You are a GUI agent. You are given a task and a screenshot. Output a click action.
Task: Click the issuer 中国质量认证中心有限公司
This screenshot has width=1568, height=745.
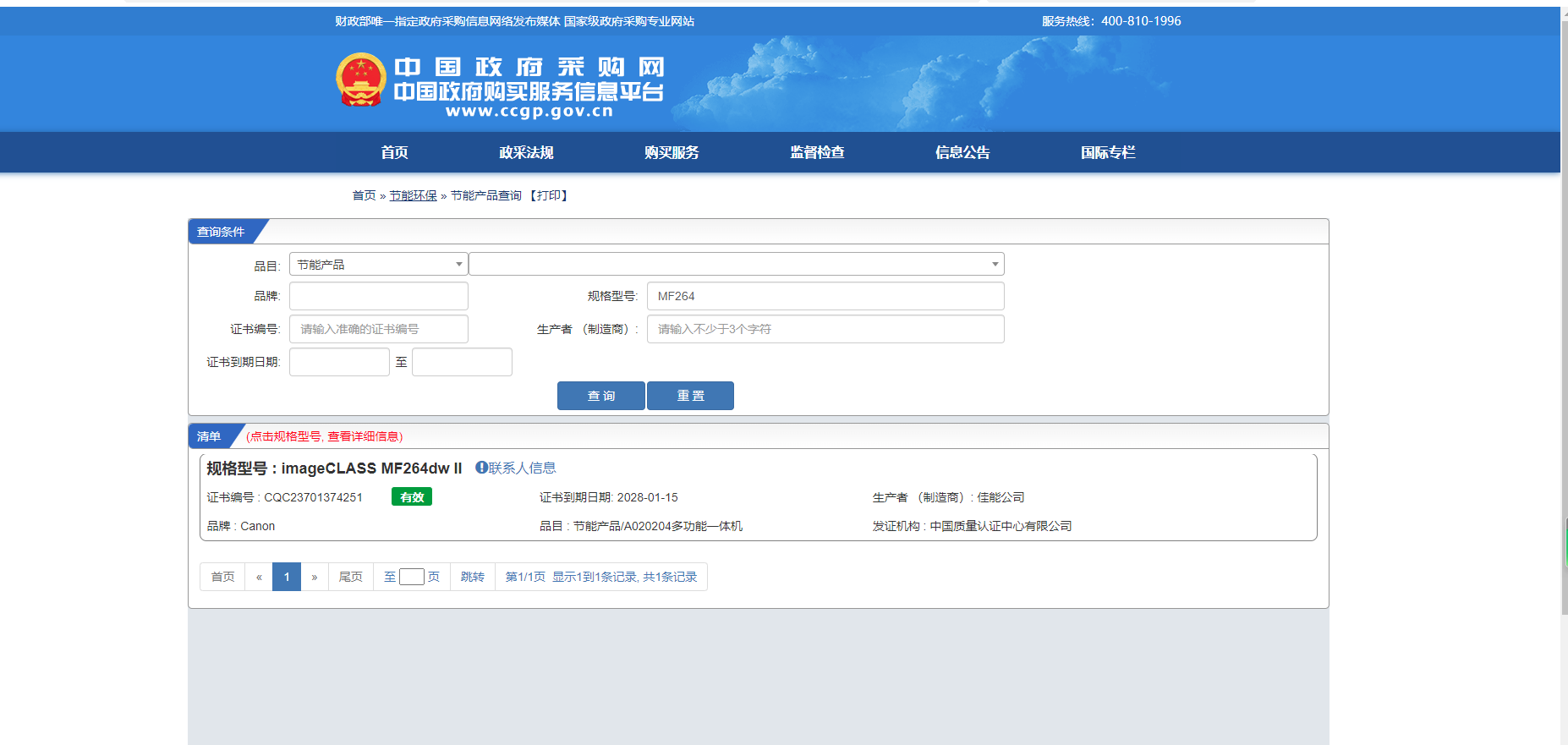[x=1001, y=526]
